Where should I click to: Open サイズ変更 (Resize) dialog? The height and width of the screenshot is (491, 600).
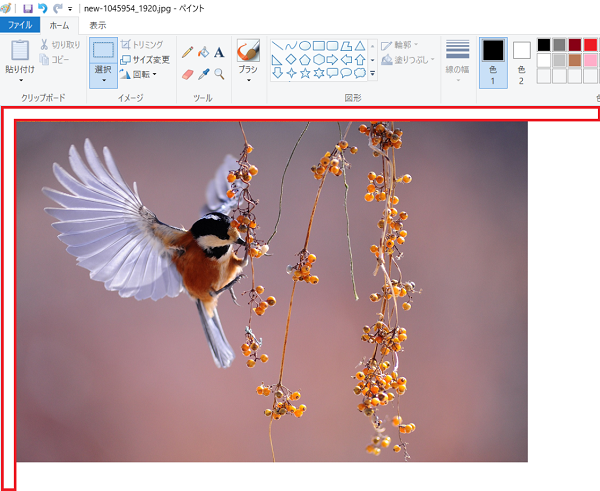click(x=145, y=60)
